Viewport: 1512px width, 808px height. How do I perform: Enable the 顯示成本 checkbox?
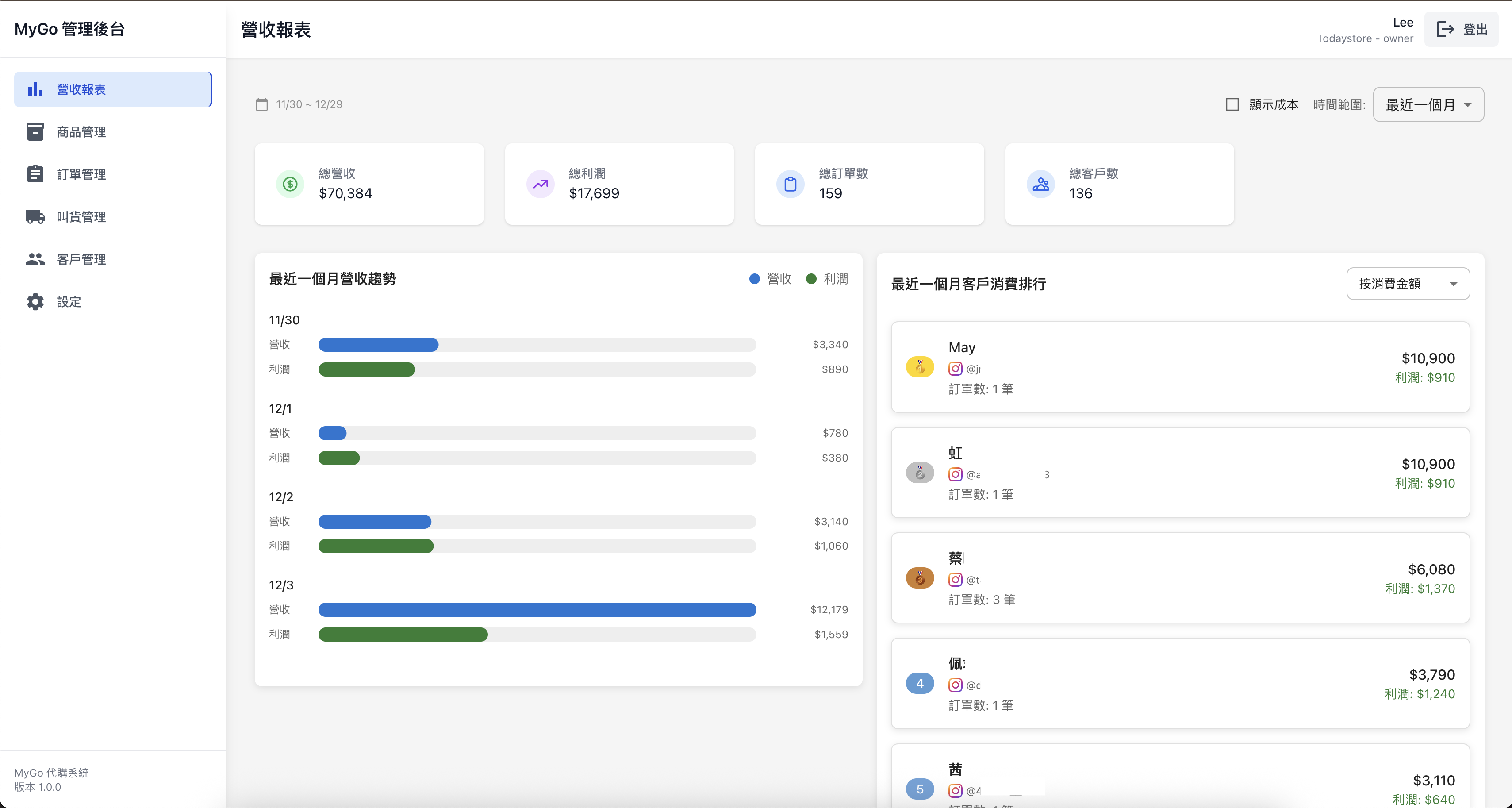[1232, 104]
